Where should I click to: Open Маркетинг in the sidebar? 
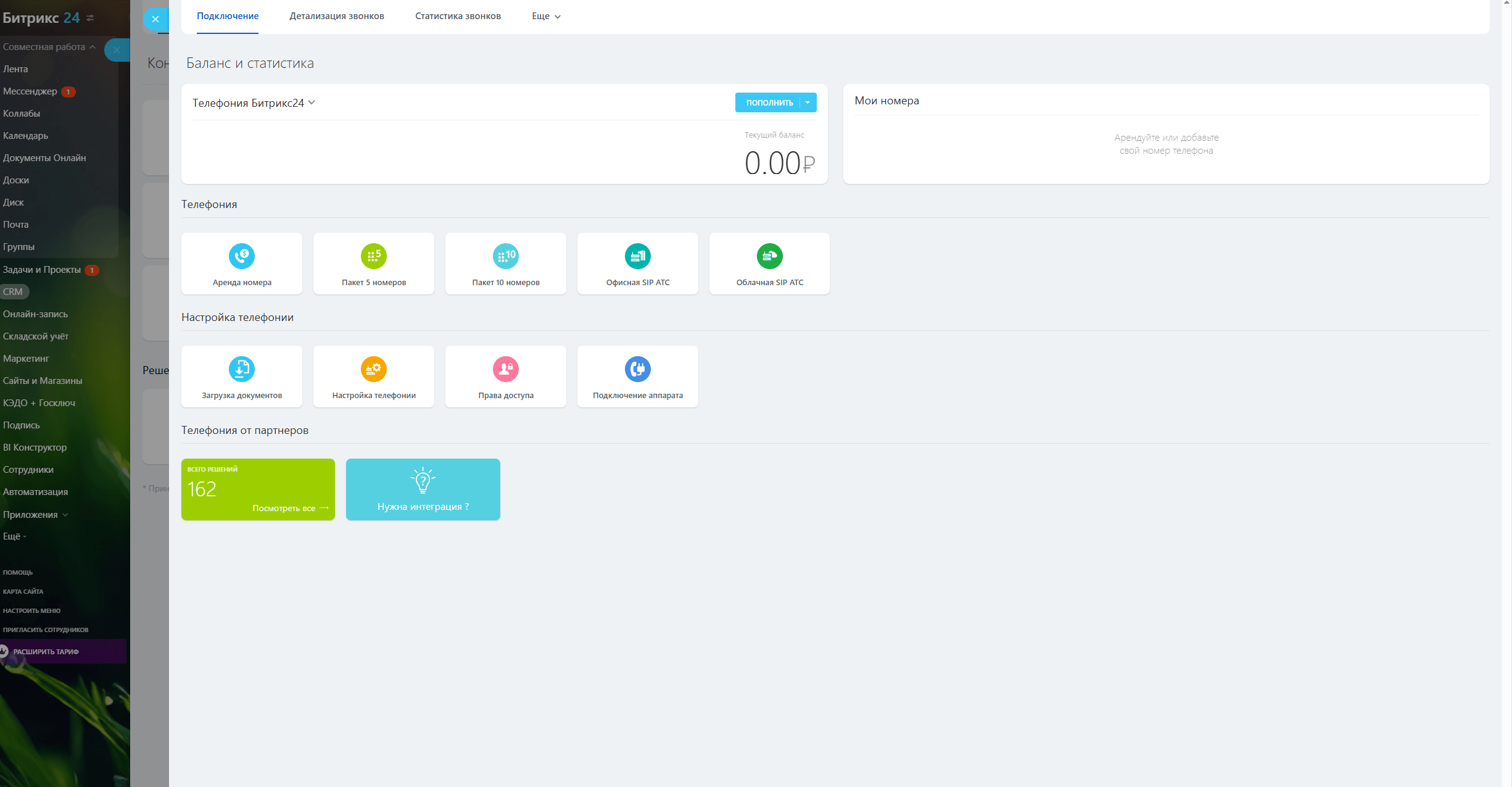pyautogui.click(x=26, y=359)
